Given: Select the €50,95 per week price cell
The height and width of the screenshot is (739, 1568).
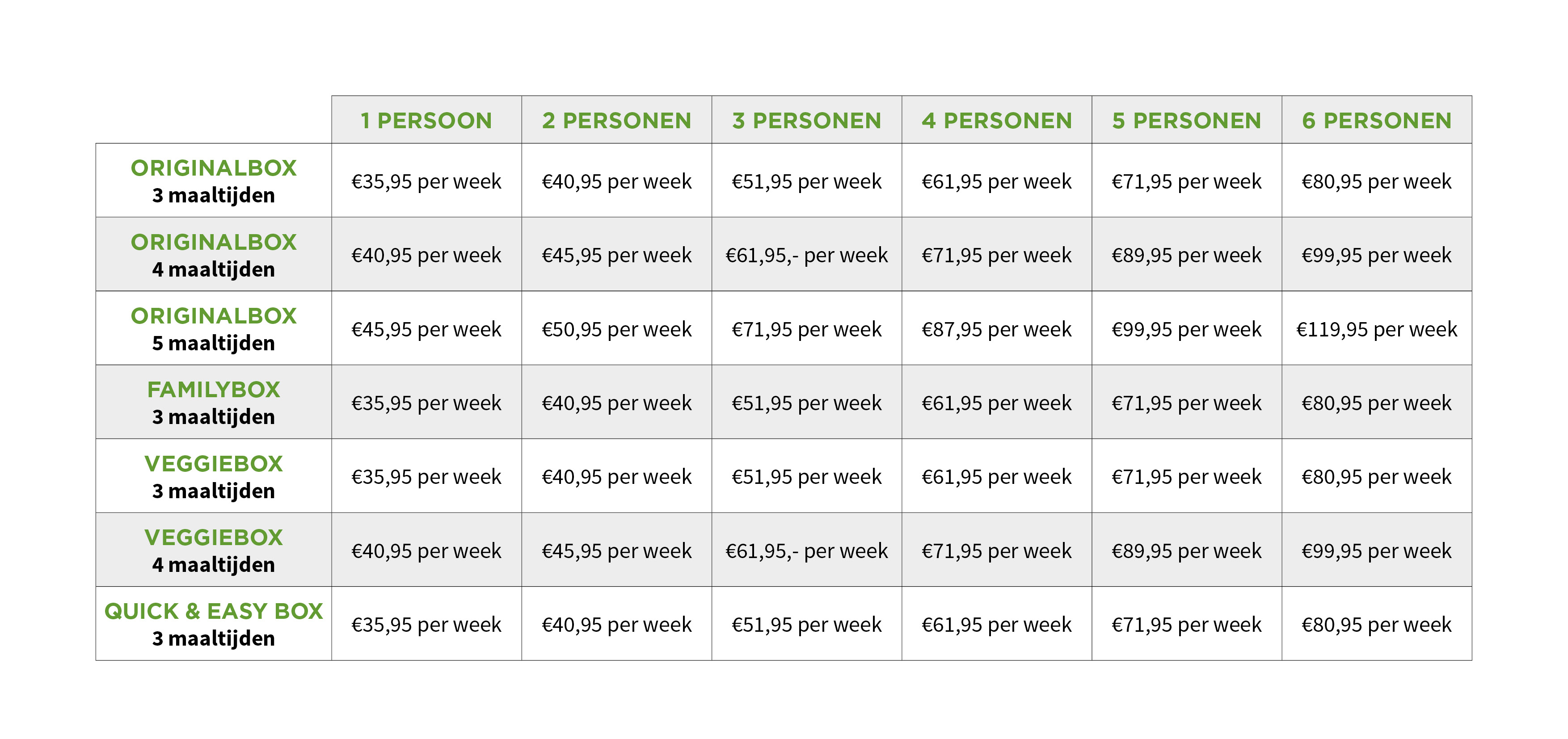Looking at the screenshot, I should tap(616, 329).
